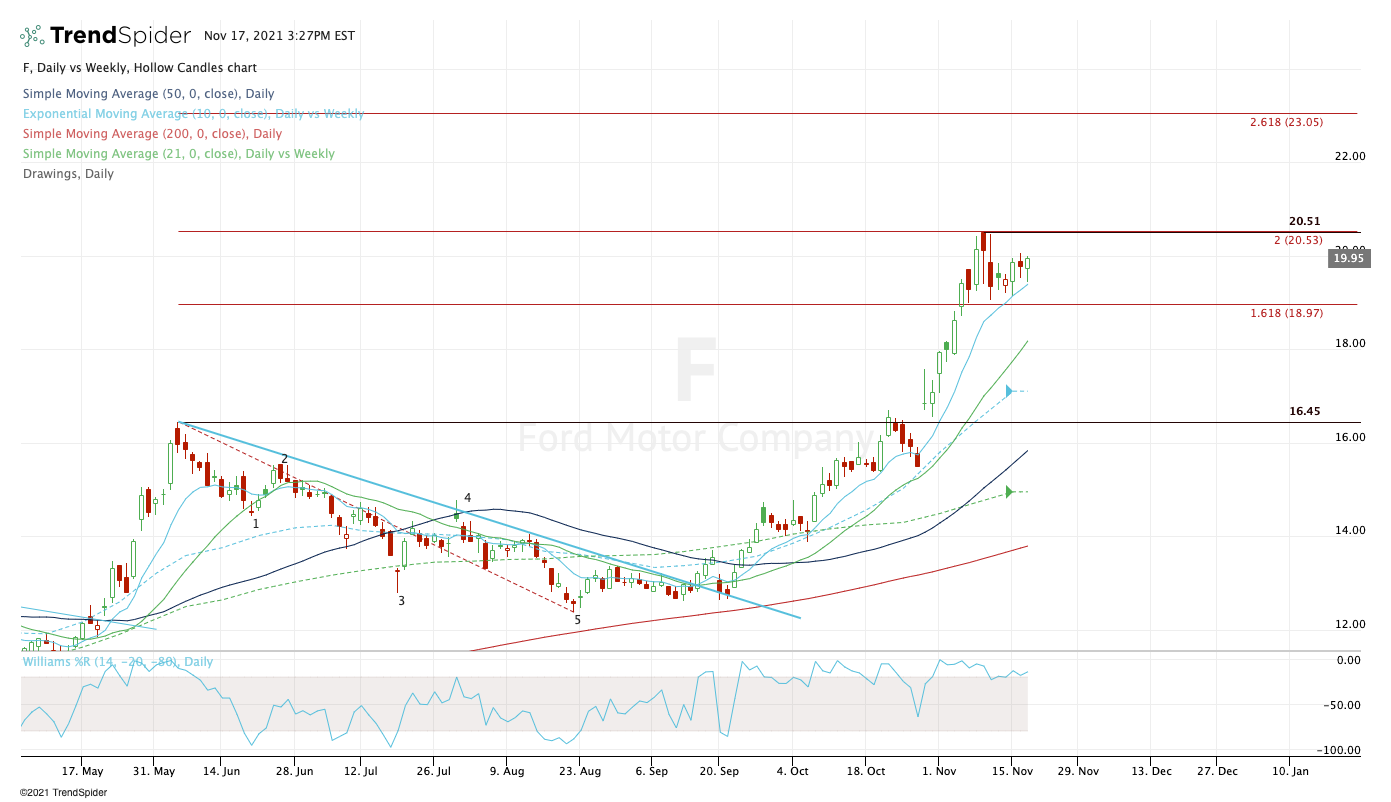
Task: Click the 14. Jun date label
Action: (221, 772)
